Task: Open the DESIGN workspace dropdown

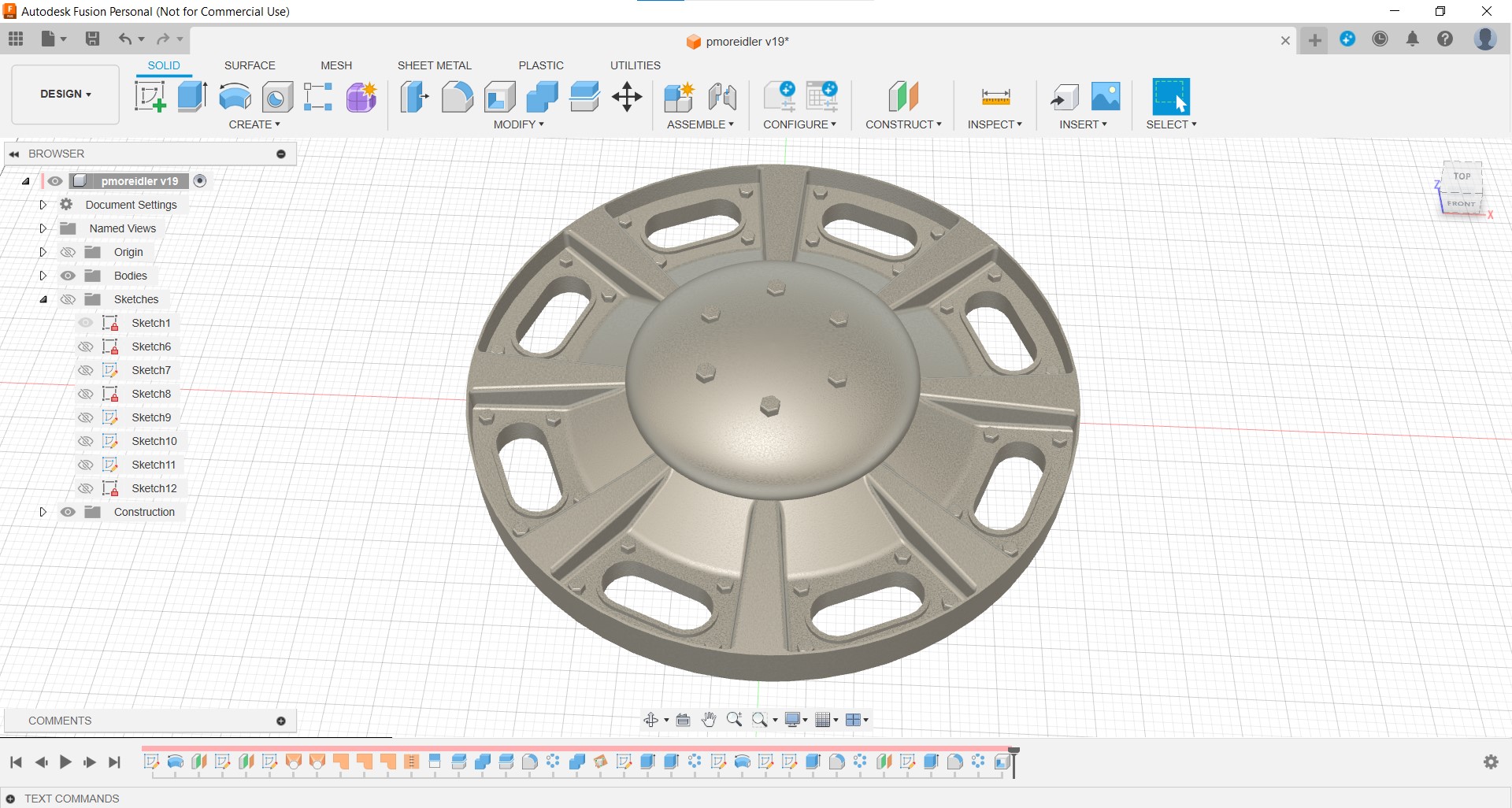Action: tap(65, 94)
